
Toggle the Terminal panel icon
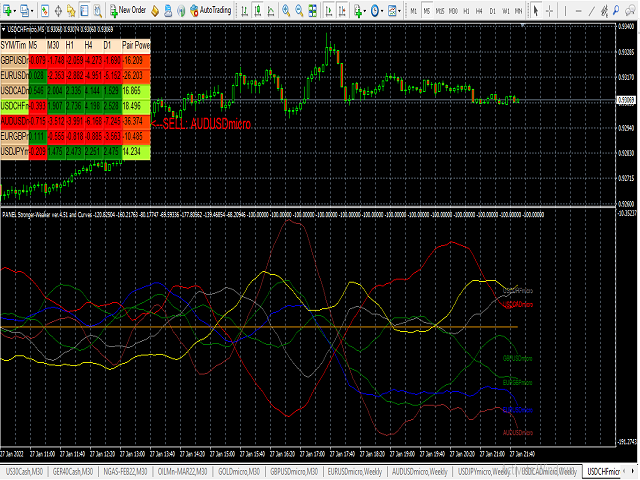point(84,11)
